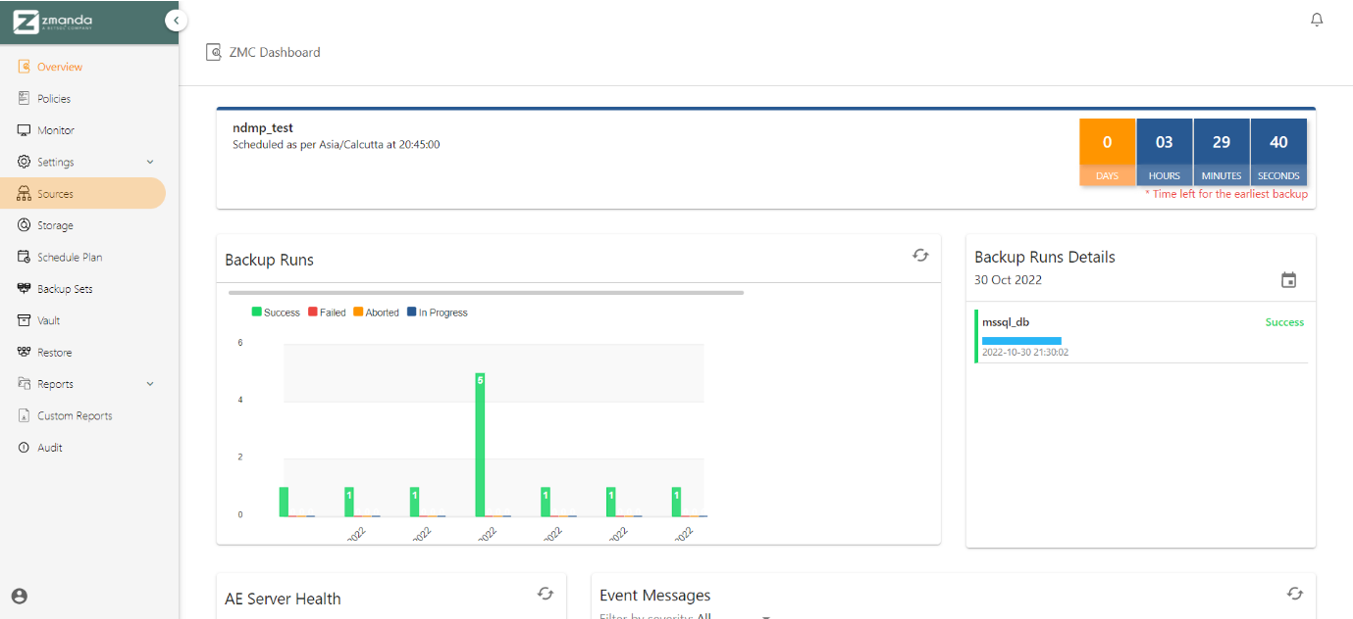Click the Custom Reports document icon
Viewport: 1353px width, 619px height.
coord(24,415)
